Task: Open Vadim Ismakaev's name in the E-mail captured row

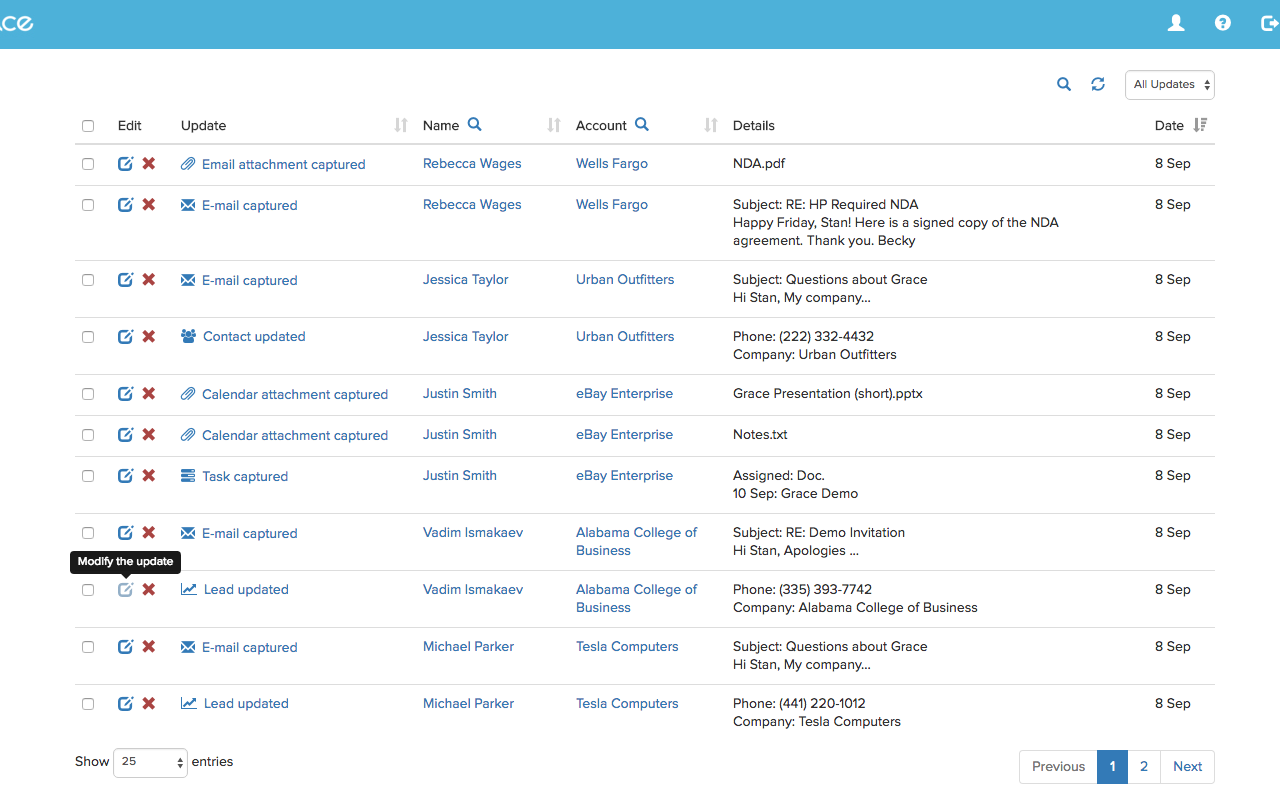Action: pos(473,532)
